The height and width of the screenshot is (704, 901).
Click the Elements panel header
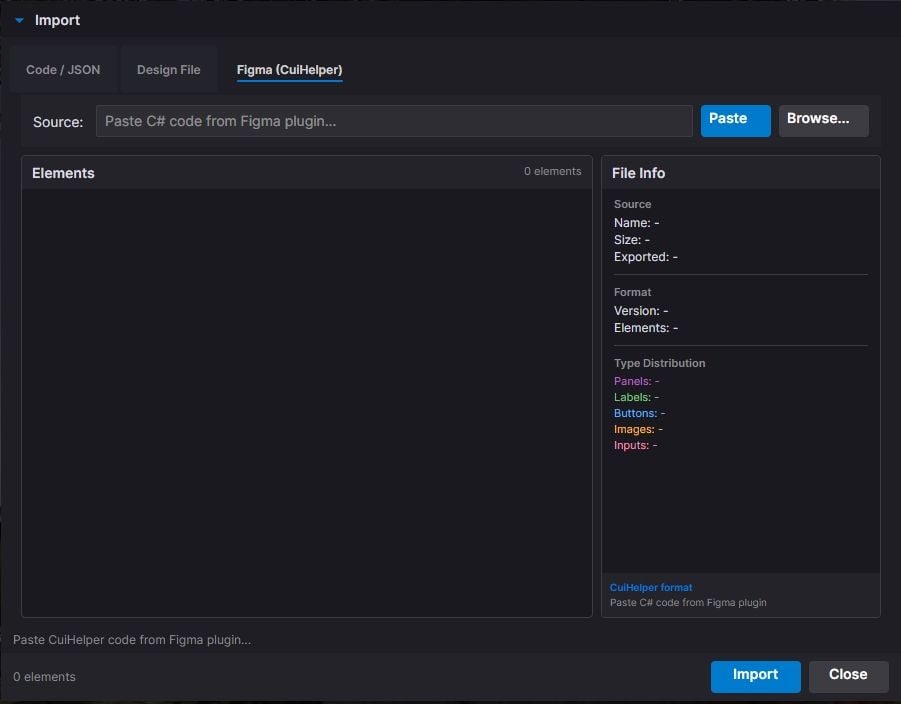pyautogui.click(x=63, y=173)
